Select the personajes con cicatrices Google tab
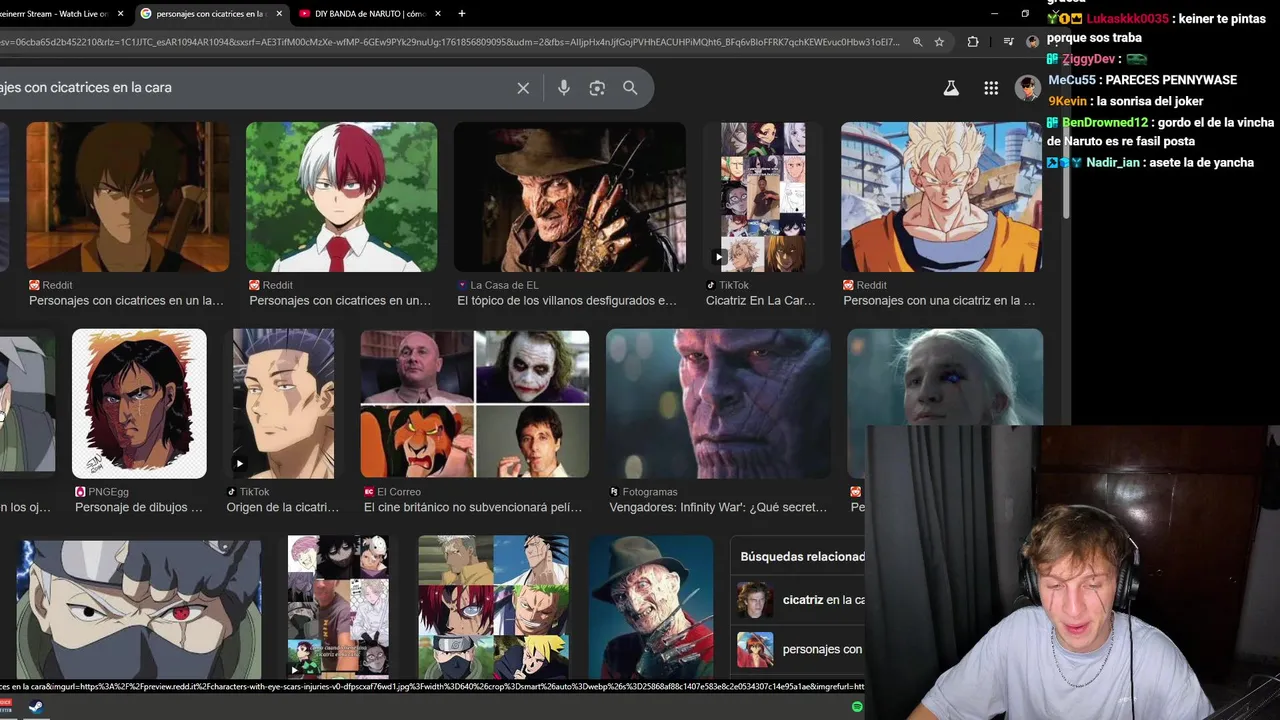 (210, 14)
